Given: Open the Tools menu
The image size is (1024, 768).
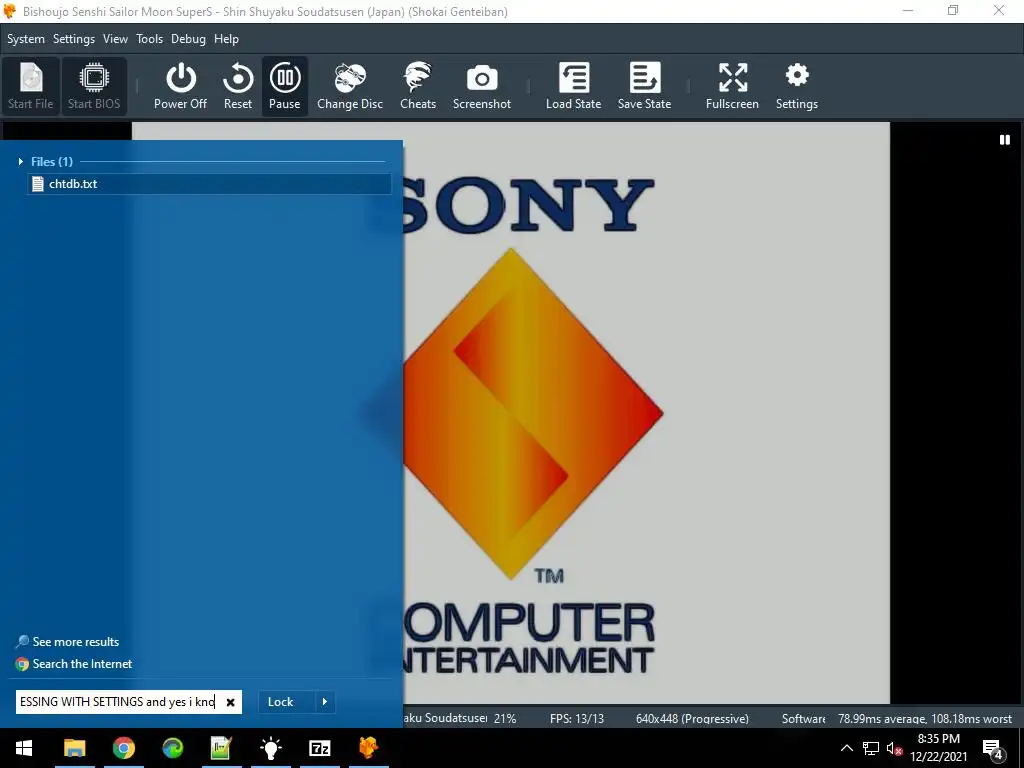Looking at the screenshot, I should point(150,39).
